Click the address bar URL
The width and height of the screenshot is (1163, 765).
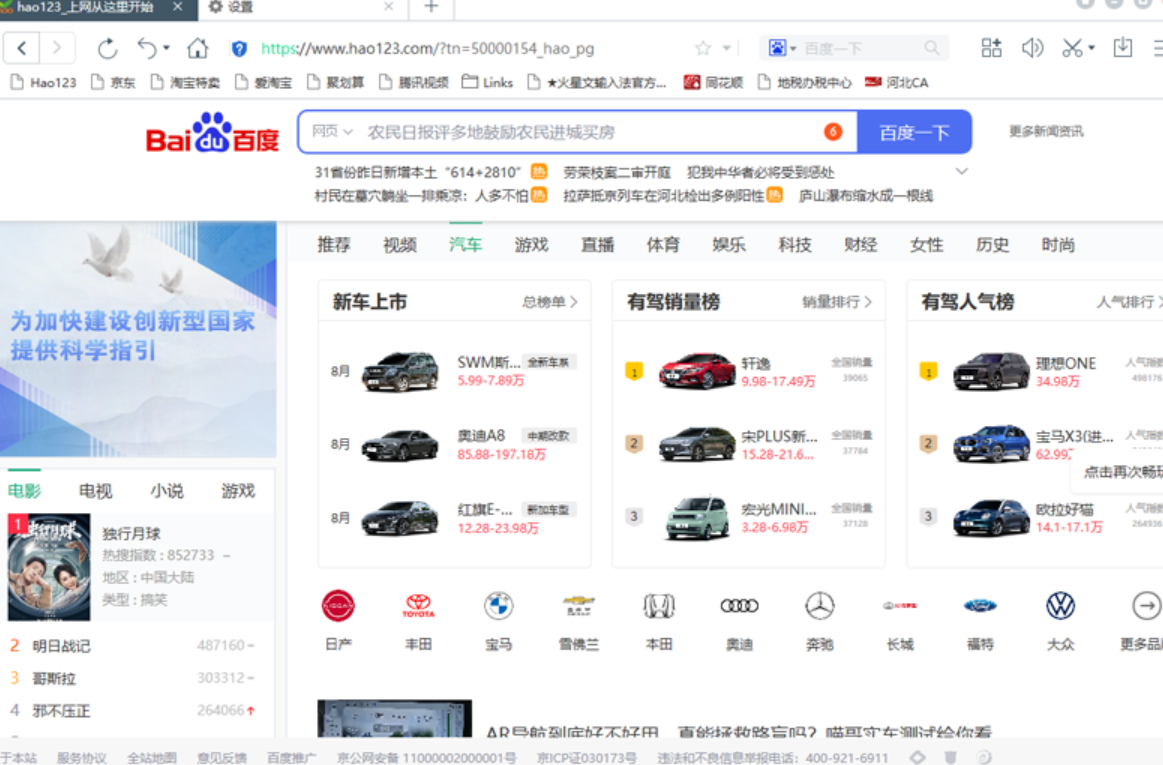click(428, 49)
